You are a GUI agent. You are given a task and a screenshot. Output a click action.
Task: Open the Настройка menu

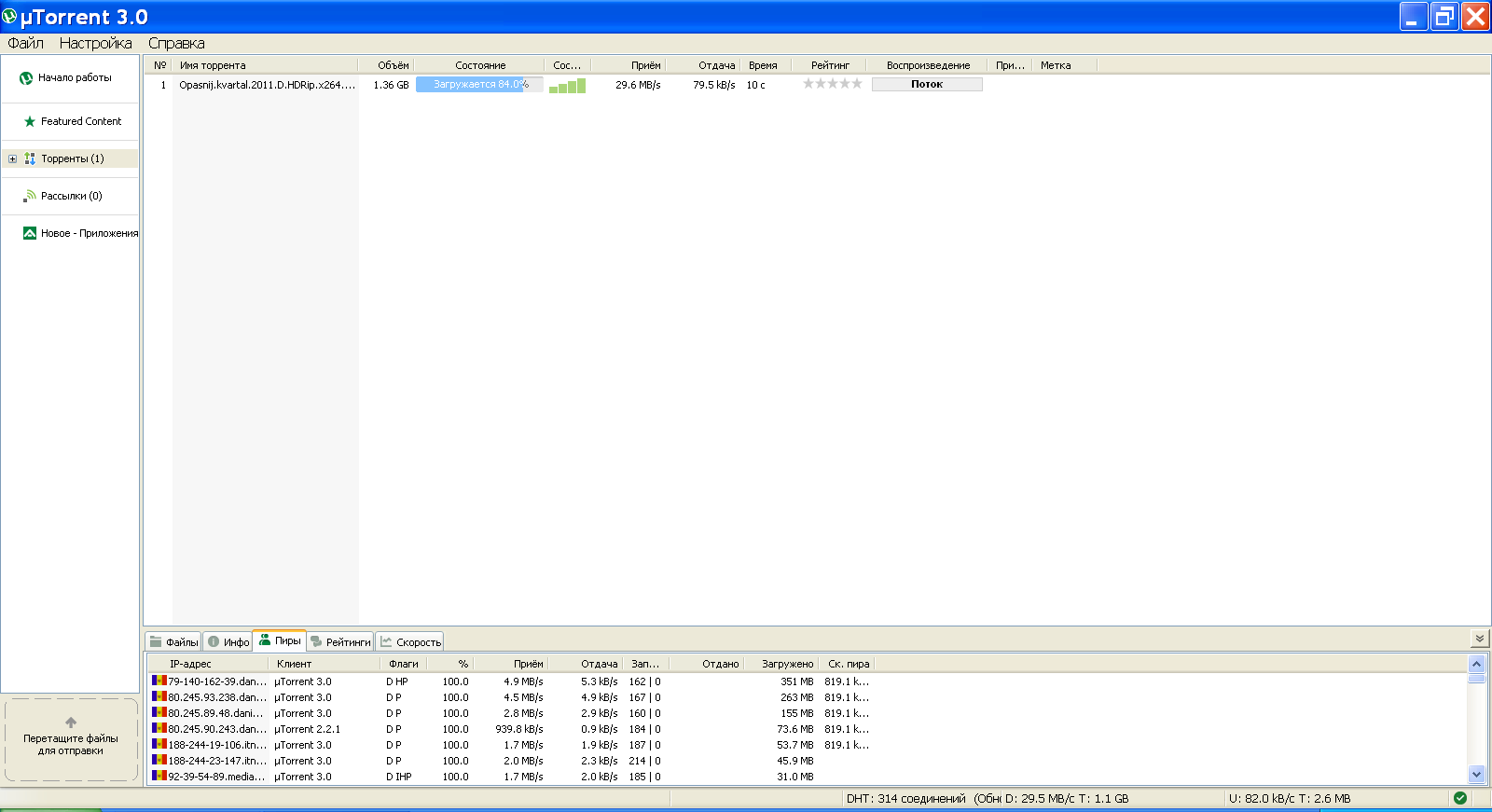tap(96, 43)
